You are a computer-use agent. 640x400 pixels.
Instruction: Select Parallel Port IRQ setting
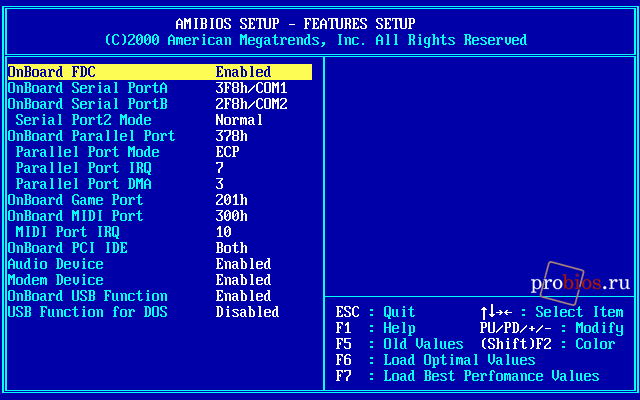(83, 168)
